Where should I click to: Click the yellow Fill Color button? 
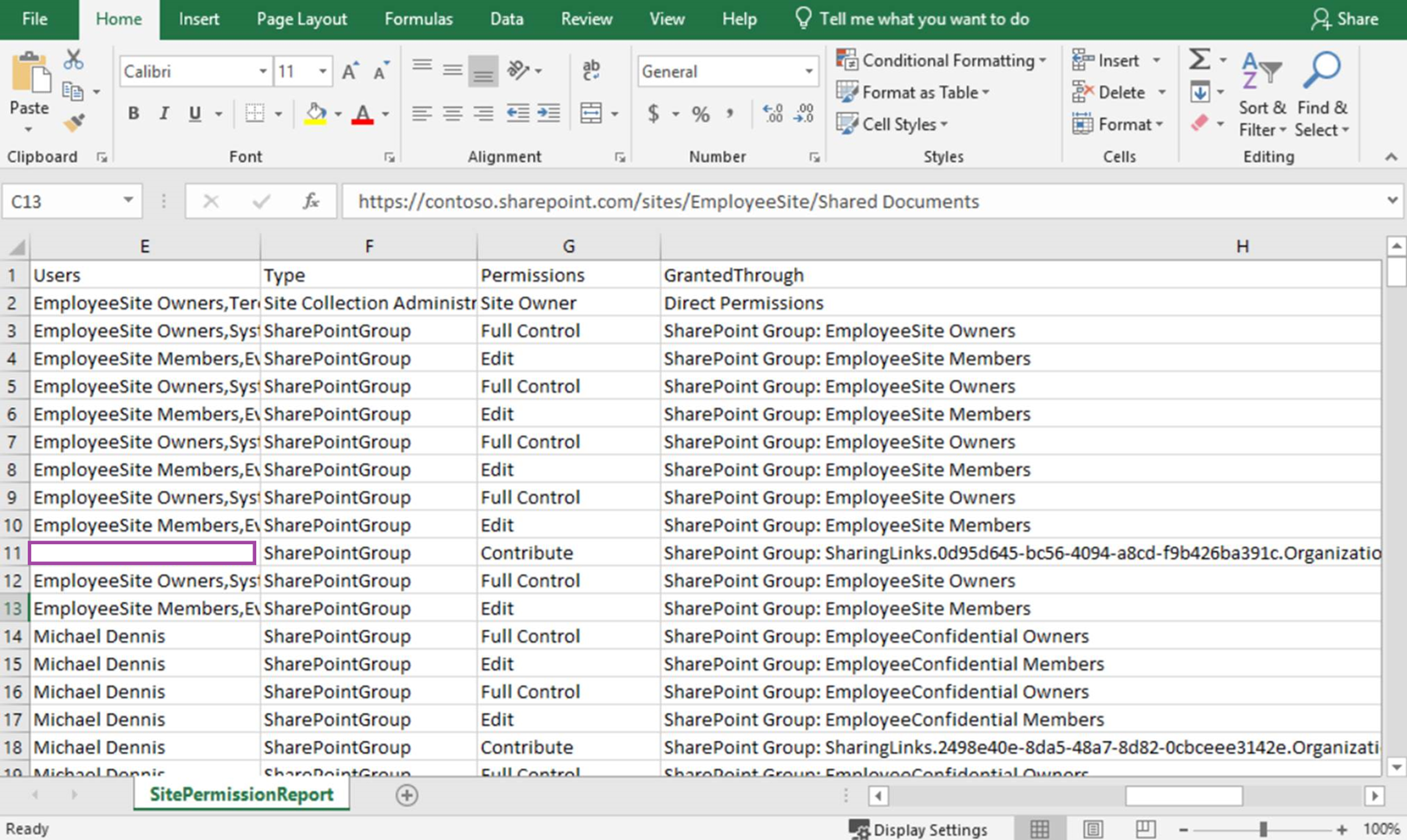316,114
